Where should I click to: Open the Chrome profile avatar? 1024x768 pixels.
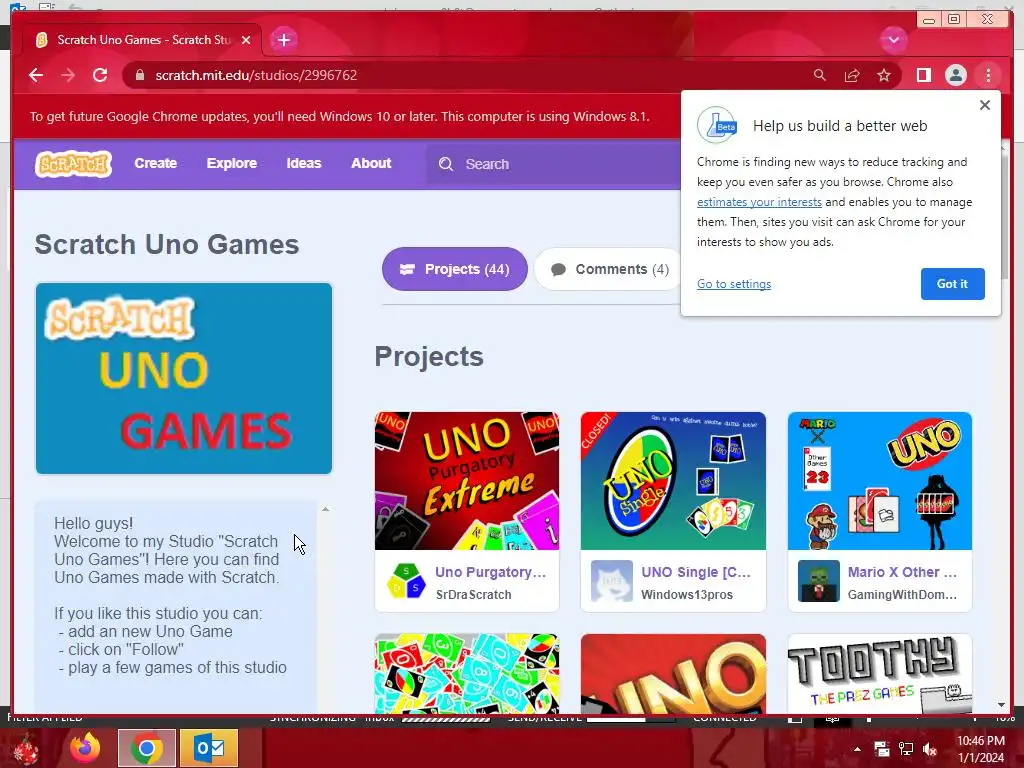(x=955, y=75)
